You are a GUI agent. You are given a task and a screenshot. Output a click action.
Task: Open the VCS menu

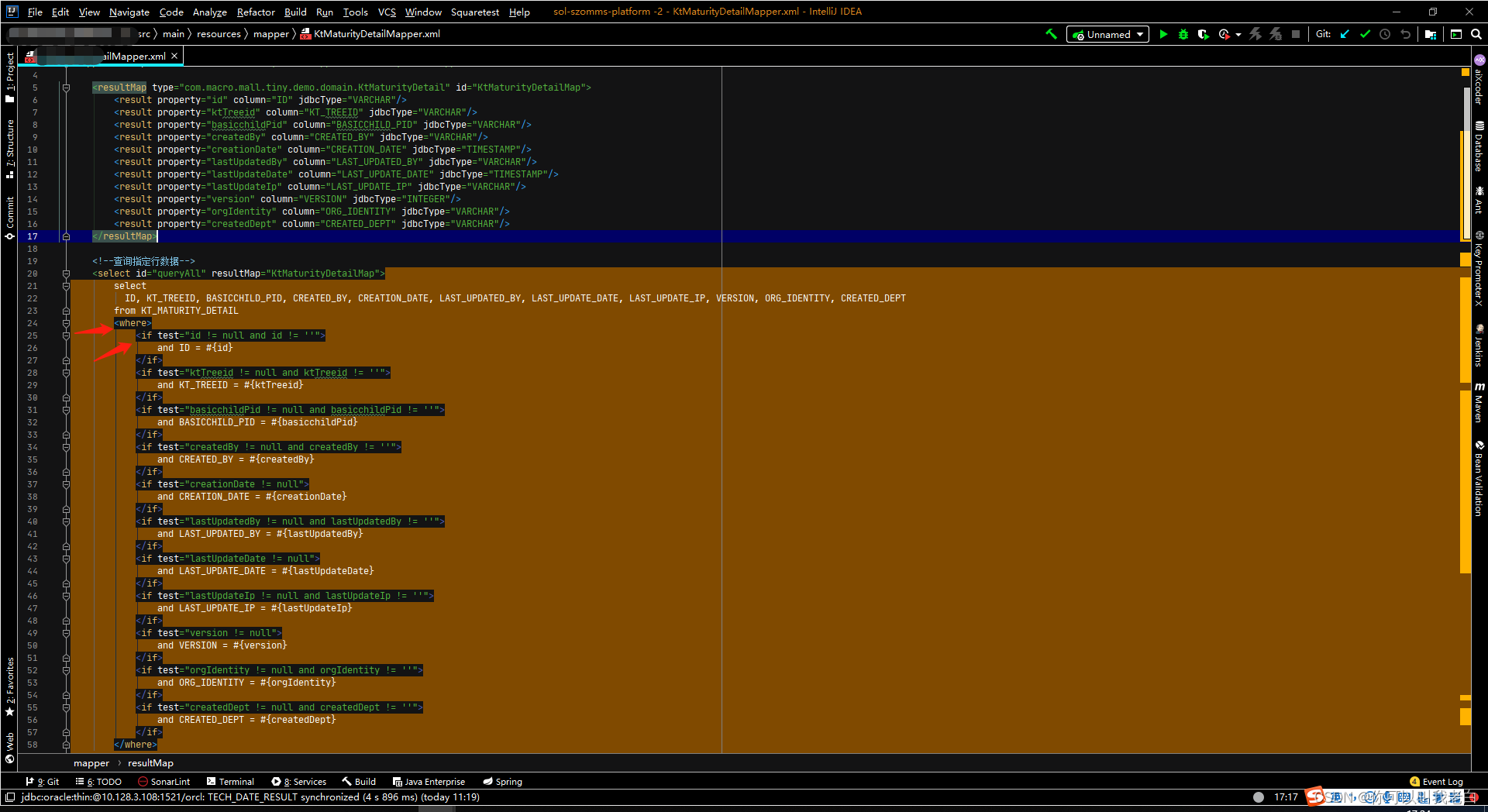387,12
